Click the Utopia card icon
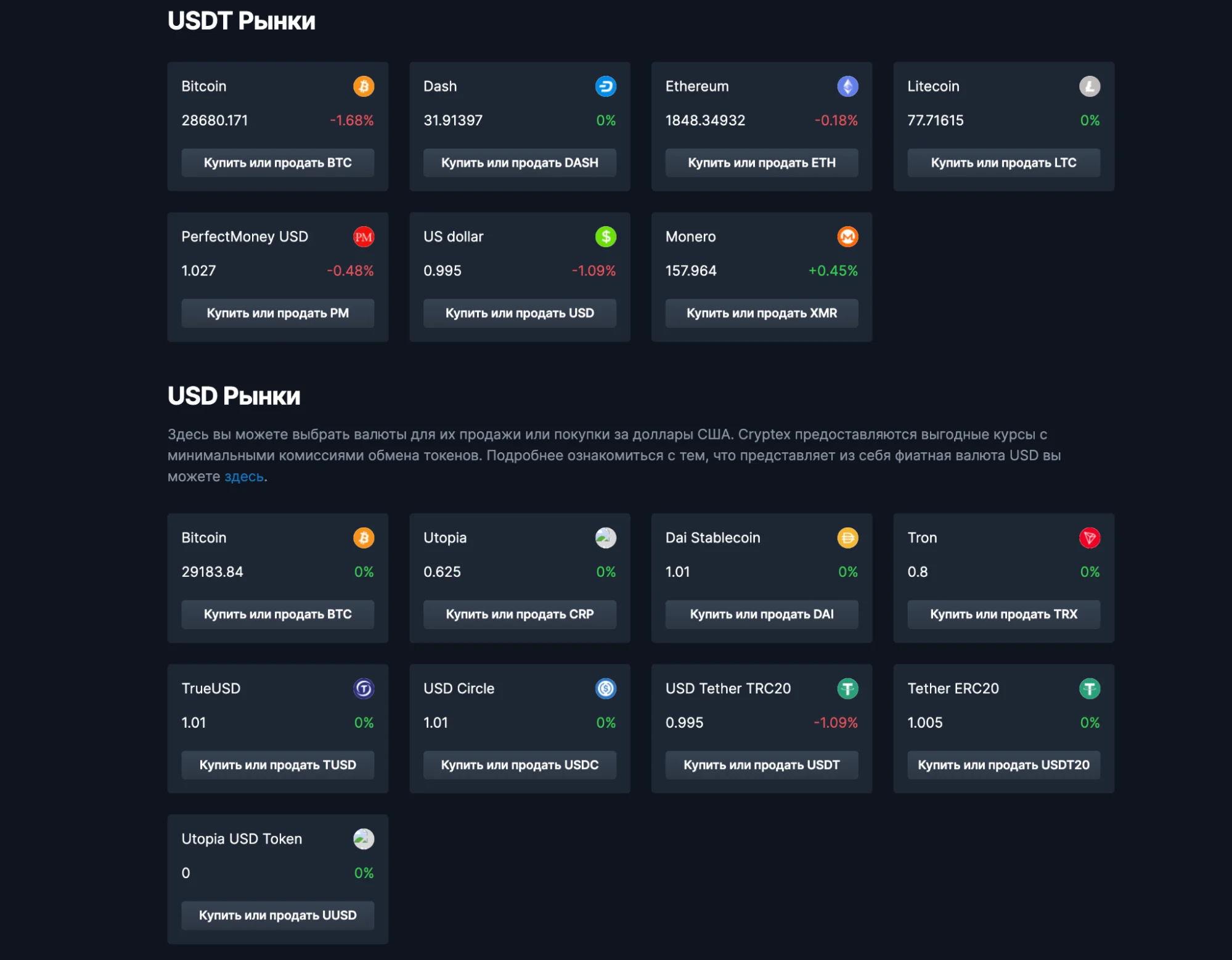1232x960 pixels. 606,538
